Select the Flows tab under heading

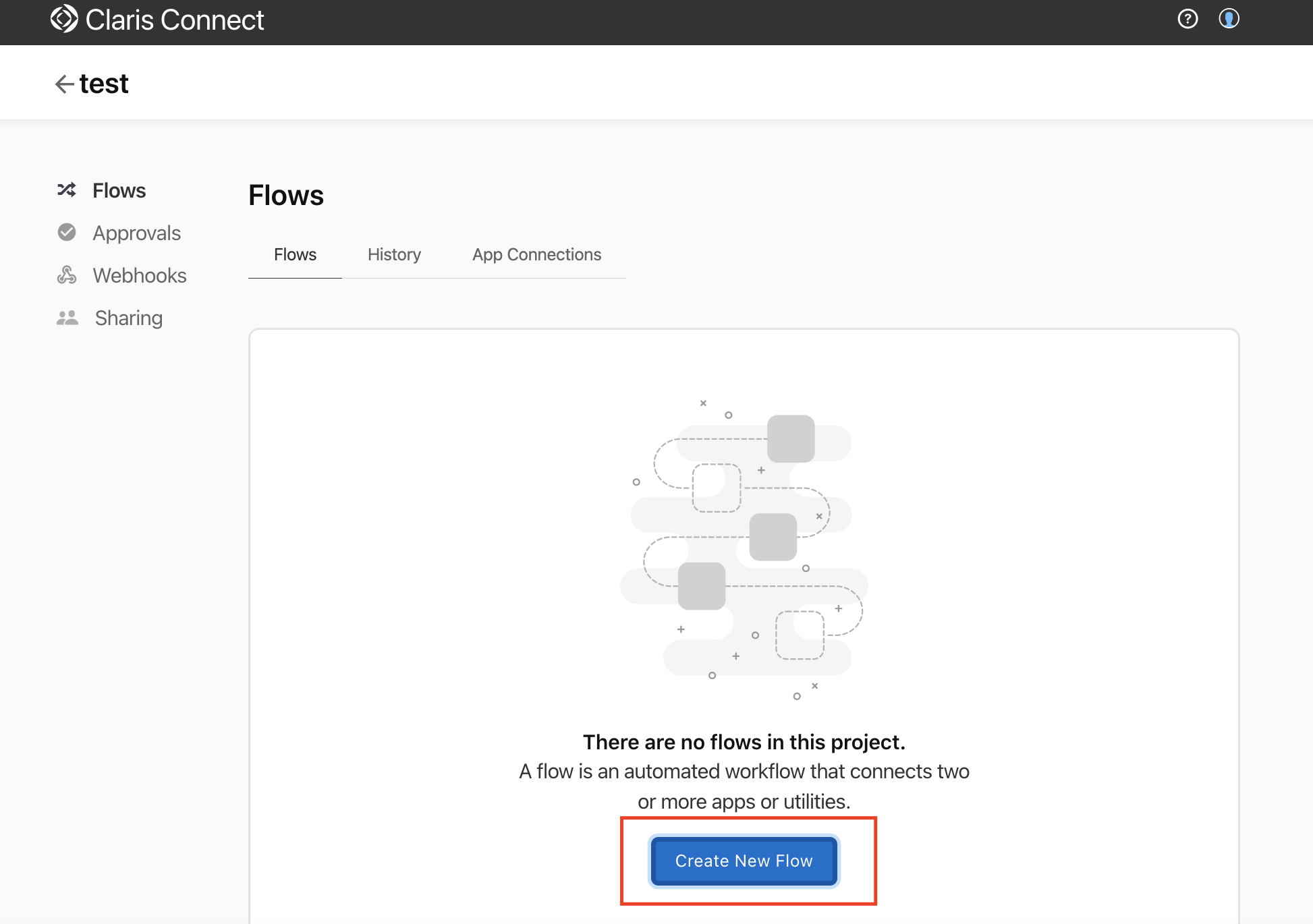(295, 254)
